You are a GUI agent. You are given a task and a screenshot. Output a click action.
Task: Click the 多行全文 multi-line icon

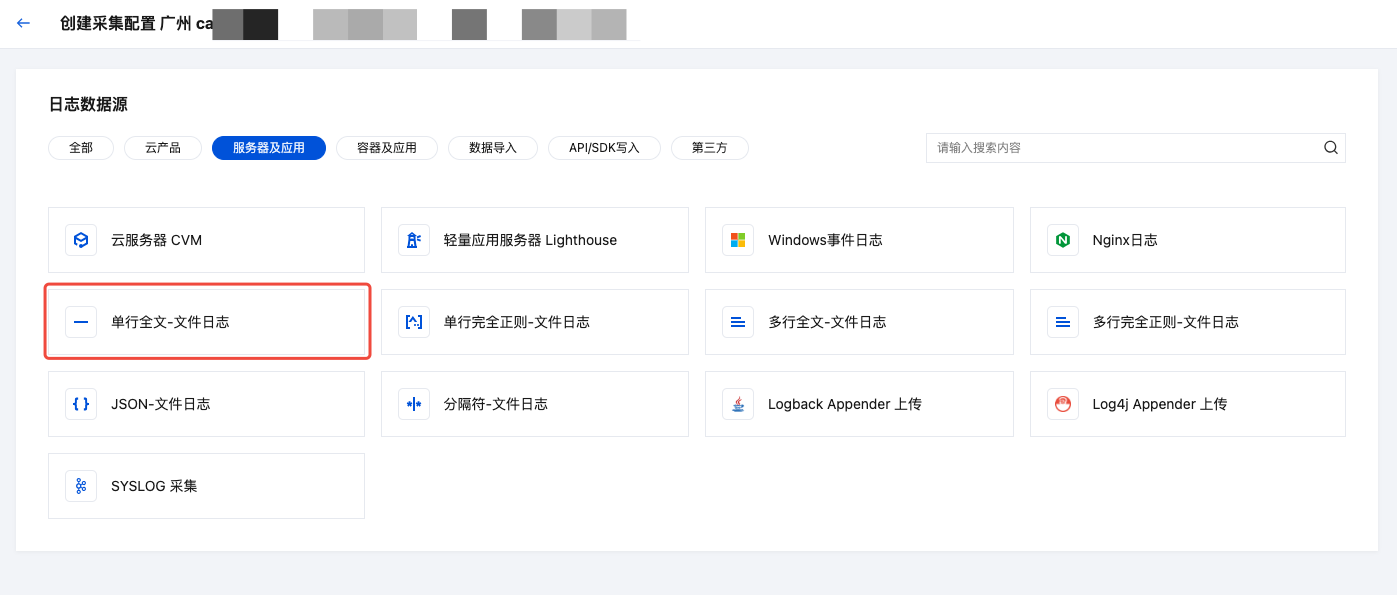coord(738,322)
